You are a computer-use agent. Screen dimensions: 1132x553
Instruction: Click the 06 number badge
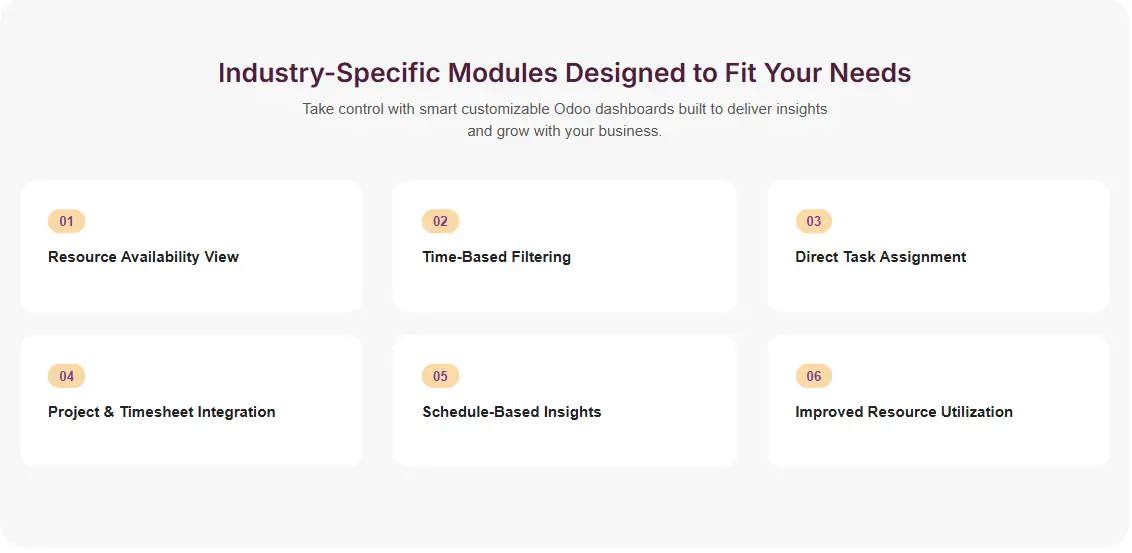[814, 376]
